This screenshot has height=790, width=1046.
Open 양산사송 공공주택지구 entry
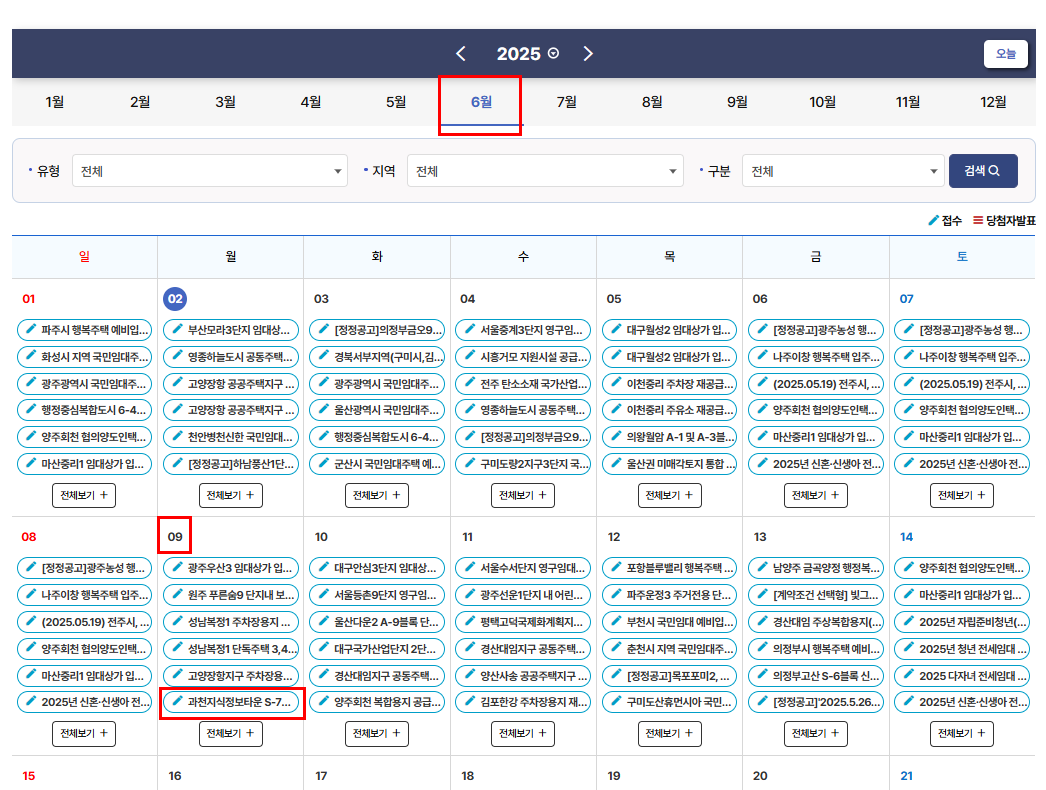[x=523, y=675]
